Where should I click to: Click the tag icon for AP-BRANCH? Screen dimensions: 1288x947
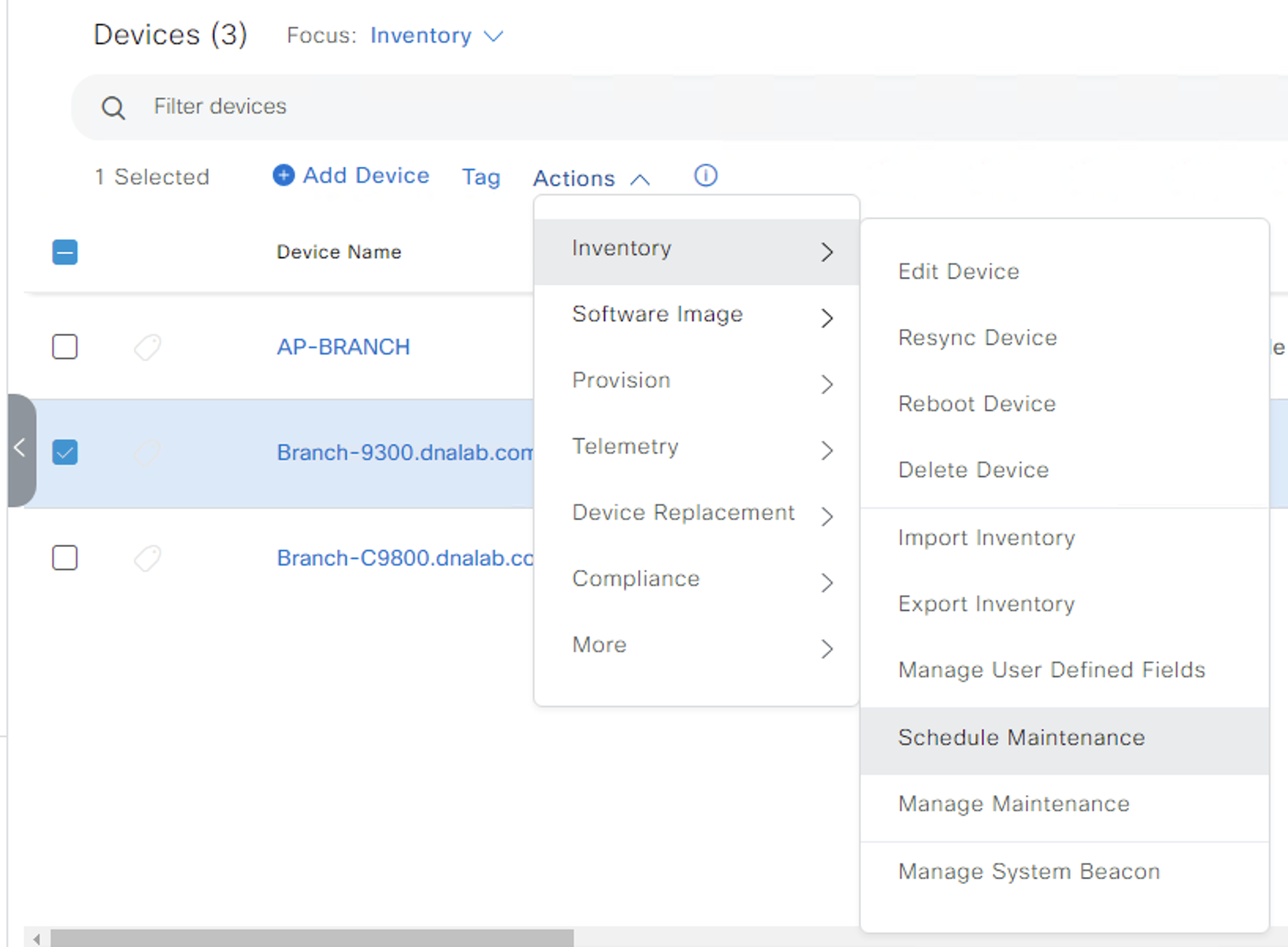click(147, 347)
